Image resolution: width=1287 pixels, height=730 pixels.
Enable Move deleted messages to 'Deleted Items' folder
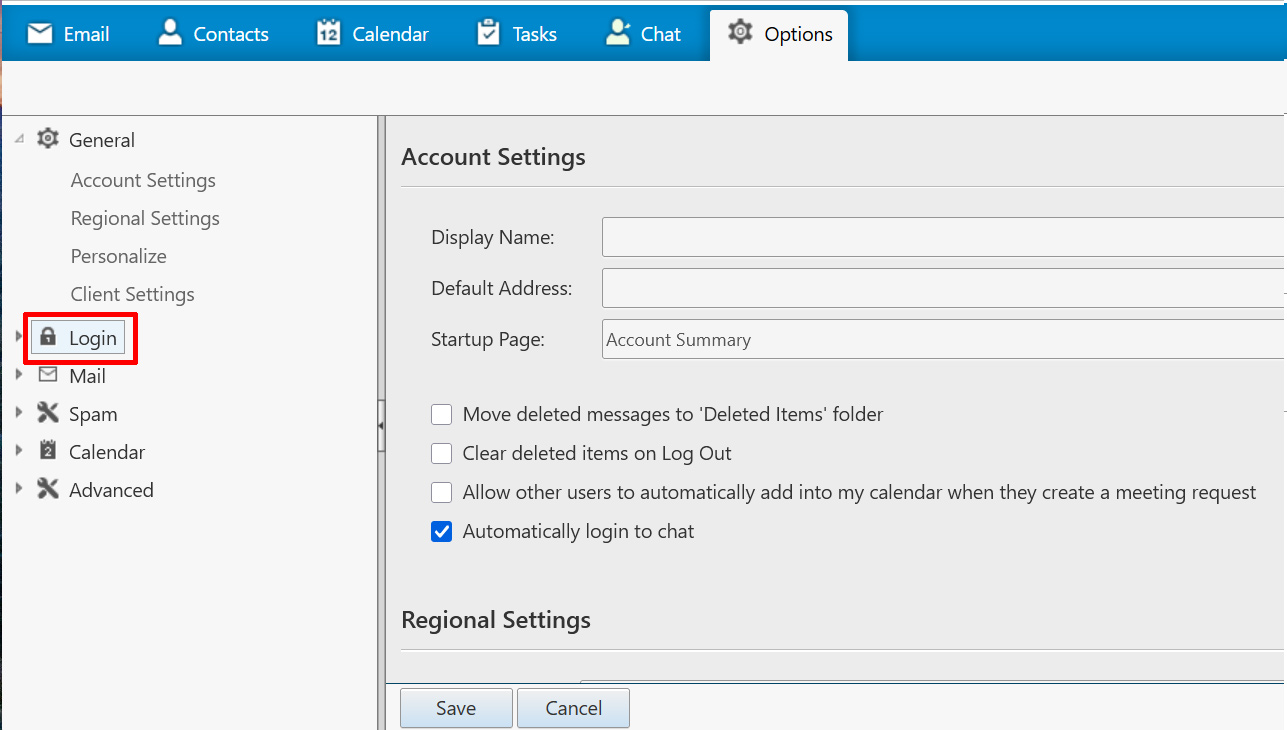point(442,414)
